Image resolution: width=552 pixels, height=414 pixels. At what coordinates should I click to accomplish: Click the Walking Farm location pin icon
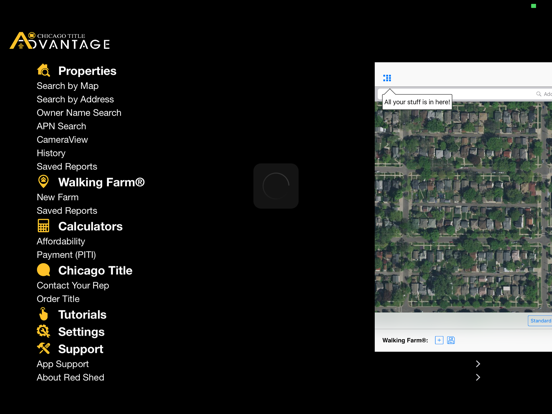[x=43, y=182]
